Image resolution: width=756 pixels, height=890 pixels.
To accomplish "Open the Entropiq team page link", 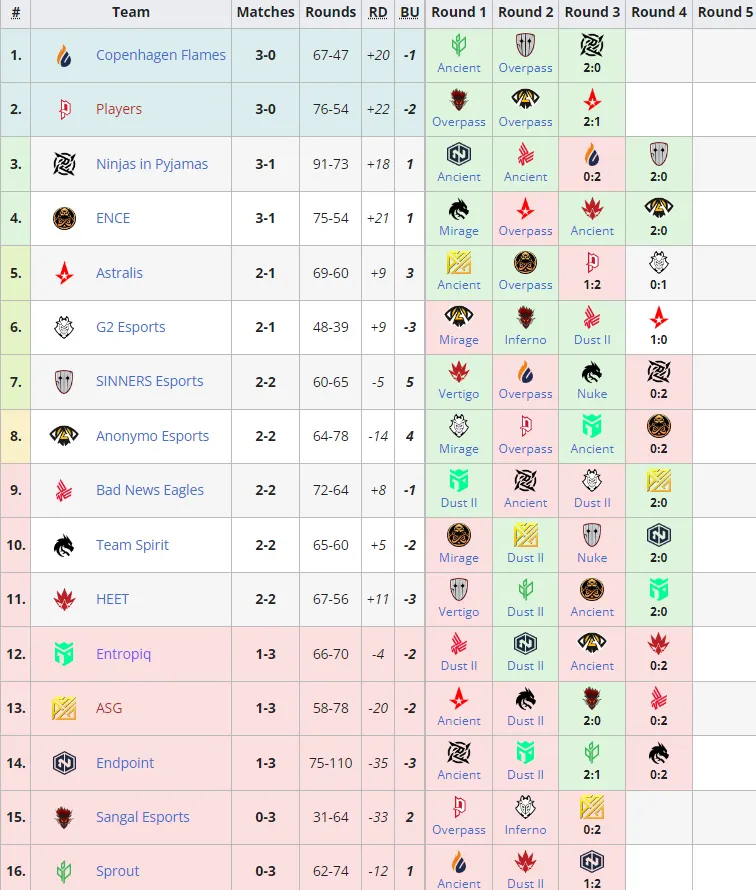I will [123, 654].
